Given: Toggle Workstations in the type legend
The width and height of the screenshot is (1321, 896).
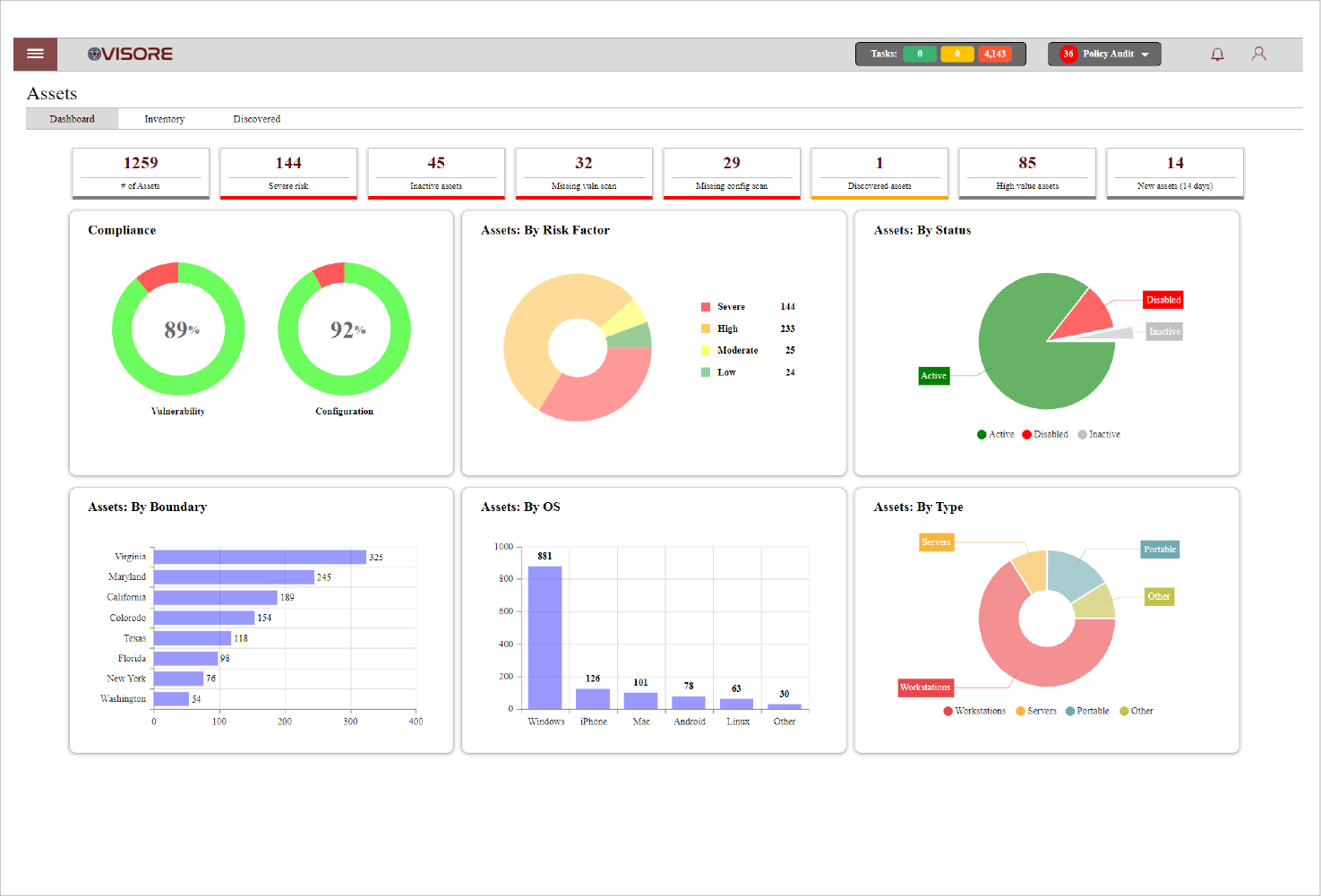Looking at the screenshot, I should point(974,711).
